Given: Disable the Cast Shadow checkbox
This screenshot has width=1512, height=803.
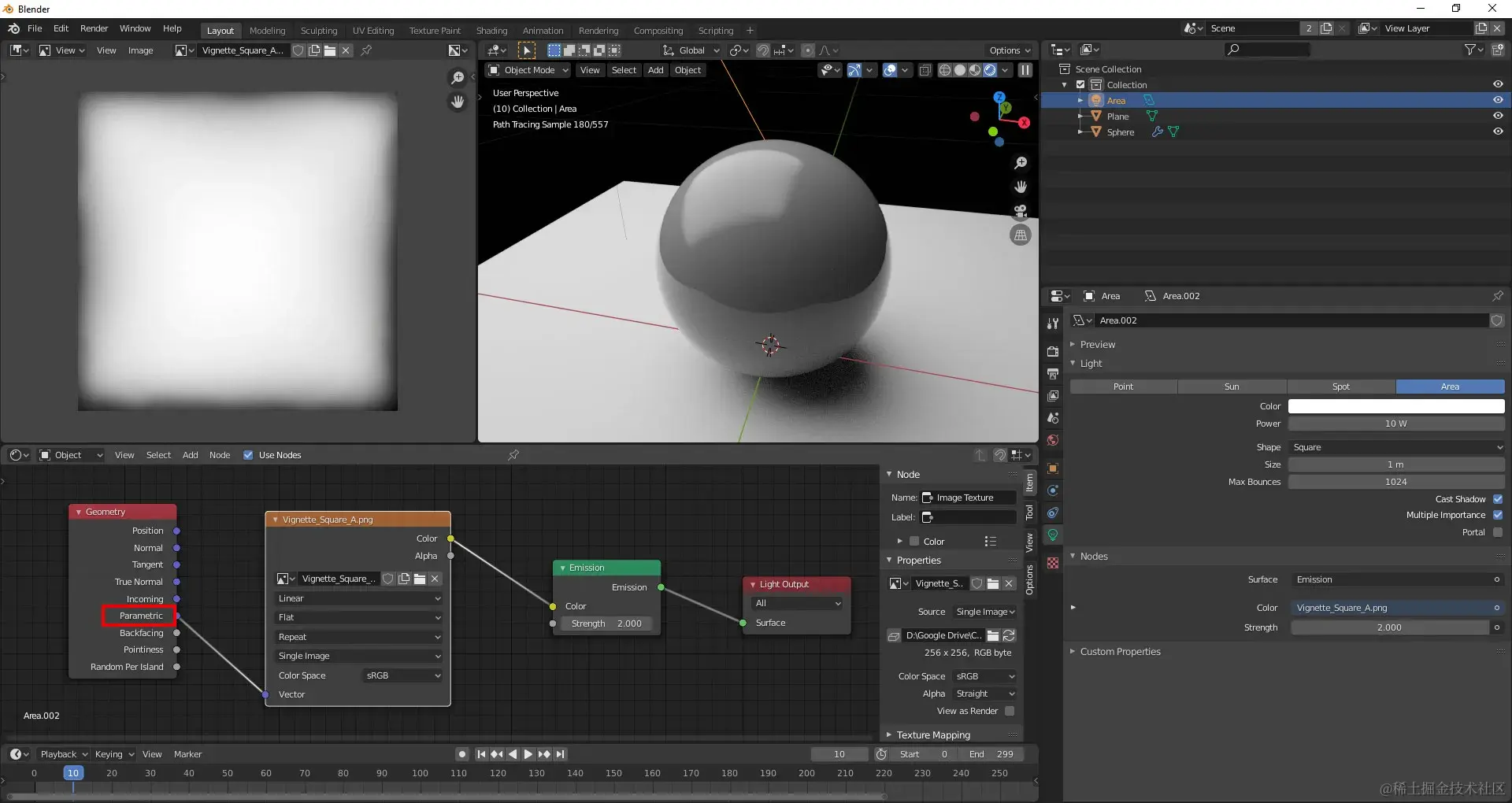Looking at the screenshot, I should click(x=1498, y=499).
